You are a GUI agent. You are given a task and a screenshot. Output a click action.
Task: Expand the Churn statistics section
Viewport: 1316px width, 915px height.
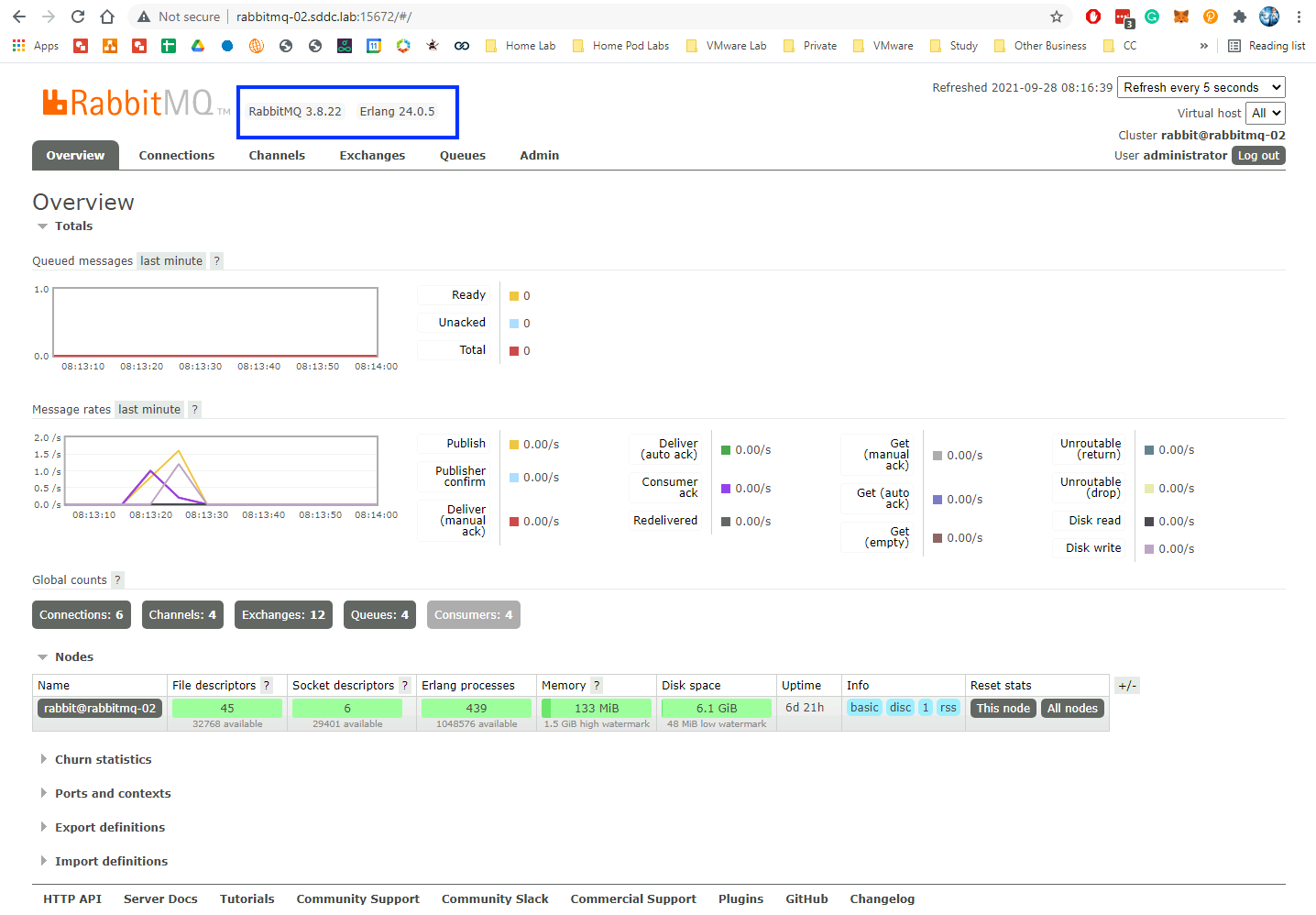pyautogui.click(x=103, y=760)
